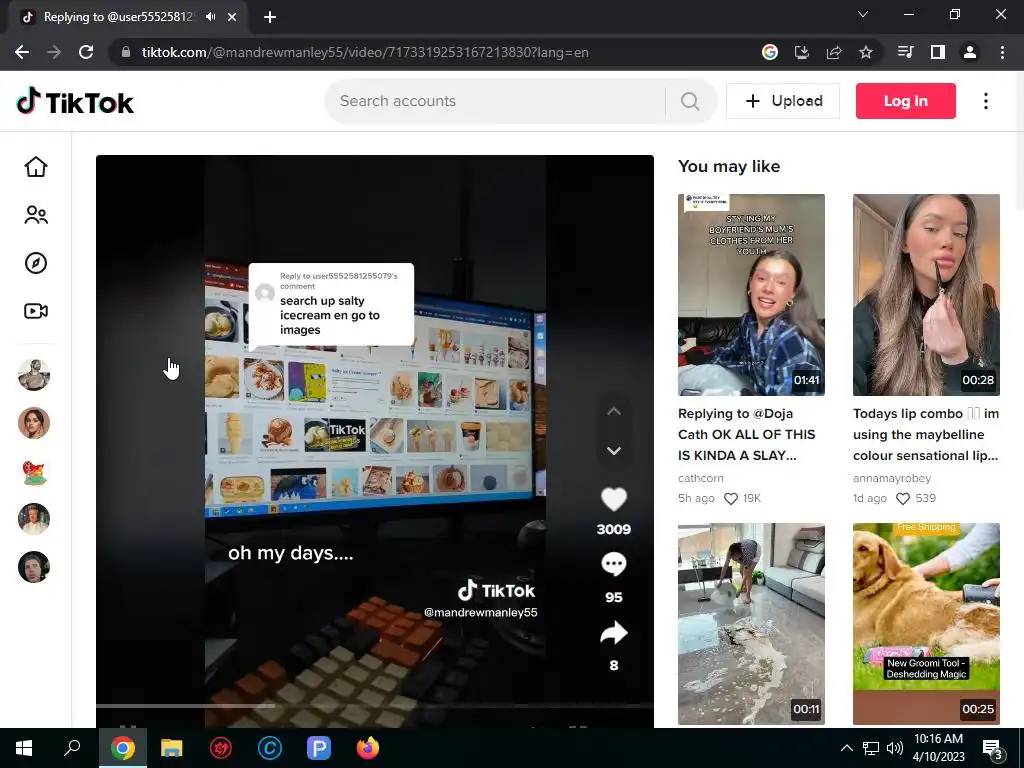The height and width of the screenshot is (768, 1024).
Task: Like the video with the heart icon
Action: (614, 500)
